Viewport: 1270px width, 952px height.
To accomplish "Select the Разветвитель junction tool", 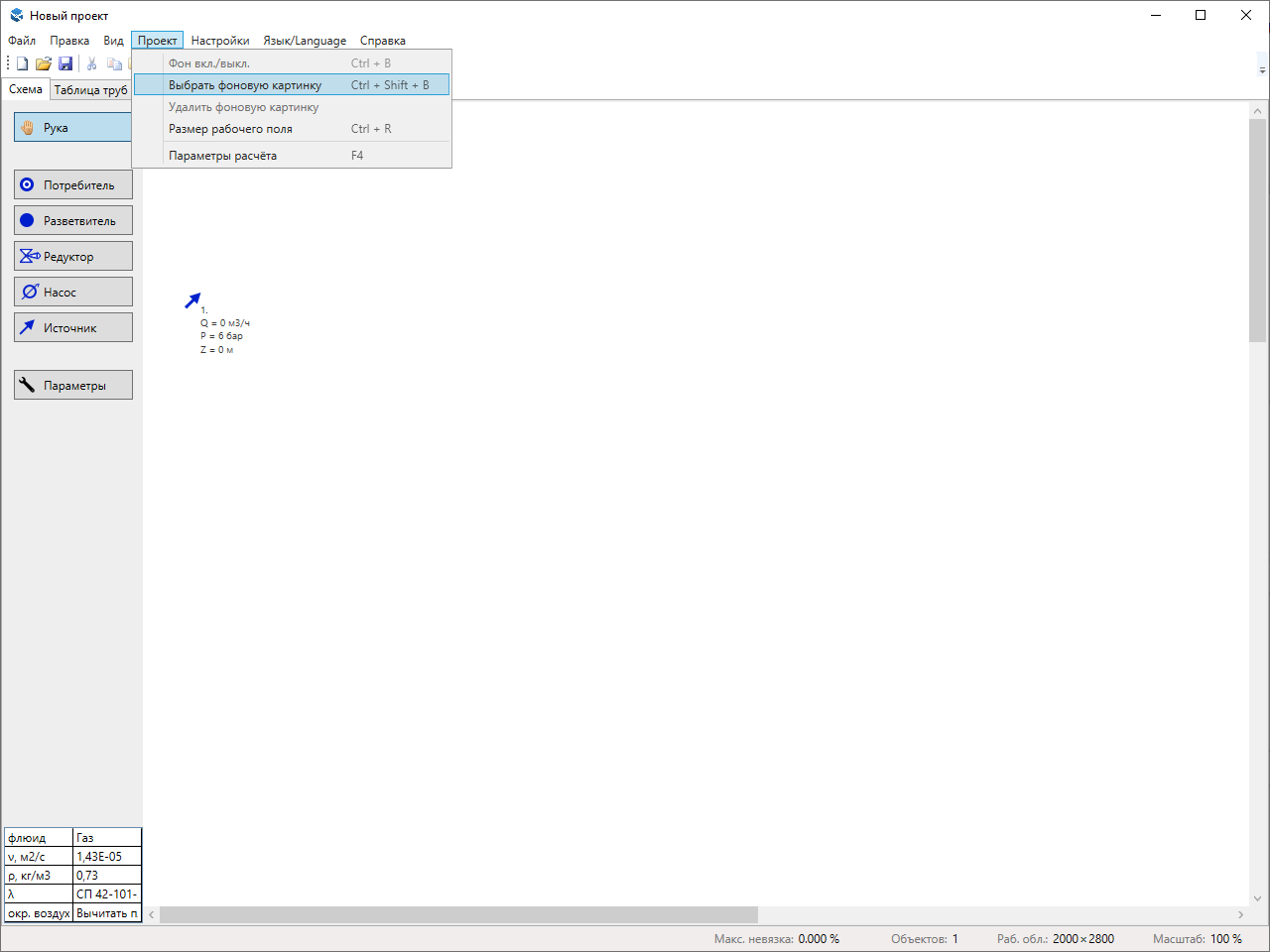I will pos(73,221).
